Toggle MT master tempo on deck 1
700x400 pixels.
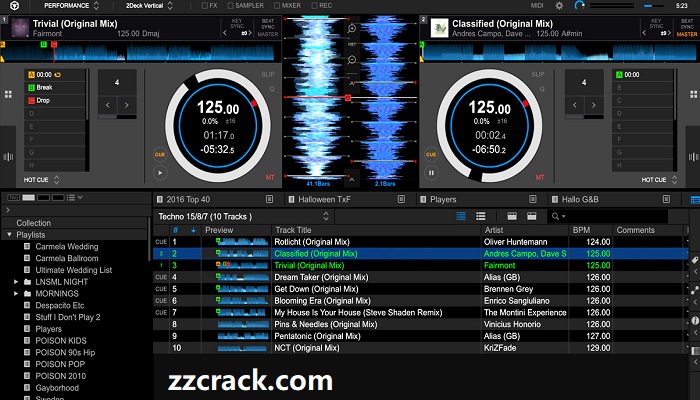270,177
